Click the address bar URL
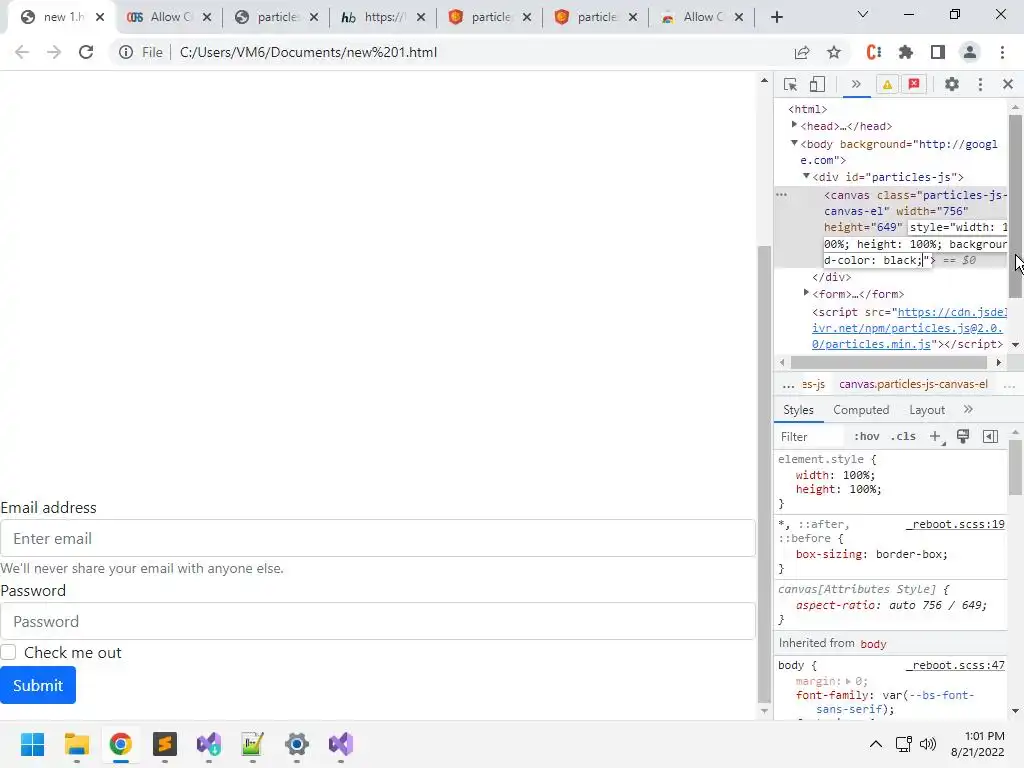Viewport: 1024px width, 768px height. 308,52
